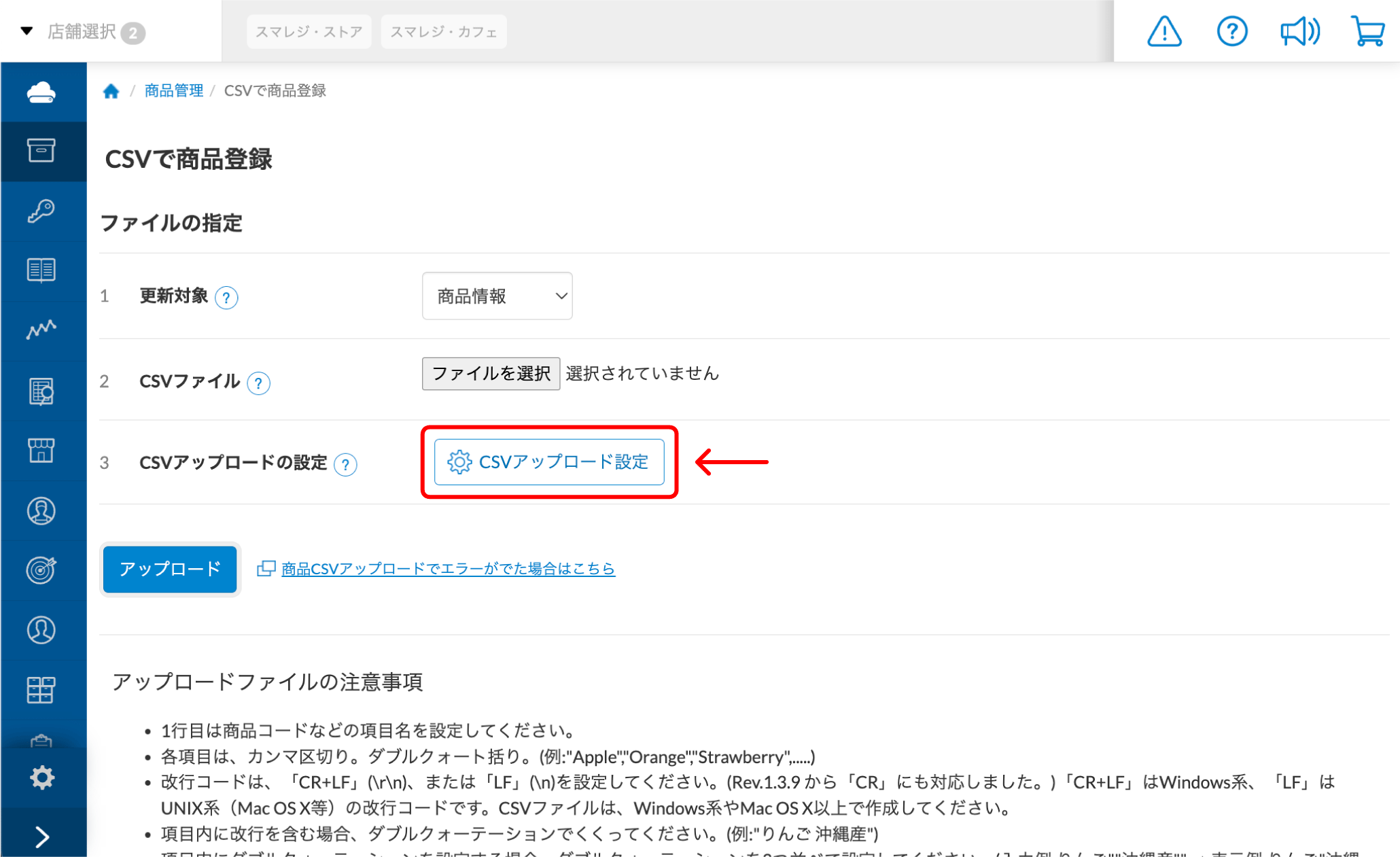Open the warning triangle alerts icon
This screenshot has width=1400, height=857.
tap(1164, 31)
